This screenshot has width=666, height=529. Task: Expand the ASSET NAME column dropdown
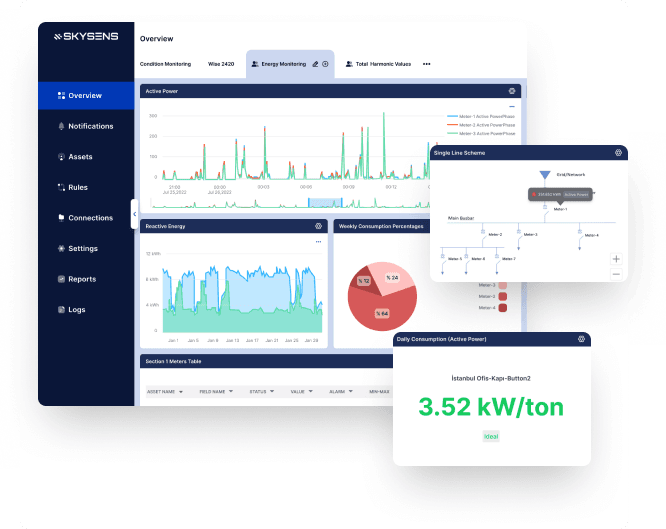click(180, 391)
